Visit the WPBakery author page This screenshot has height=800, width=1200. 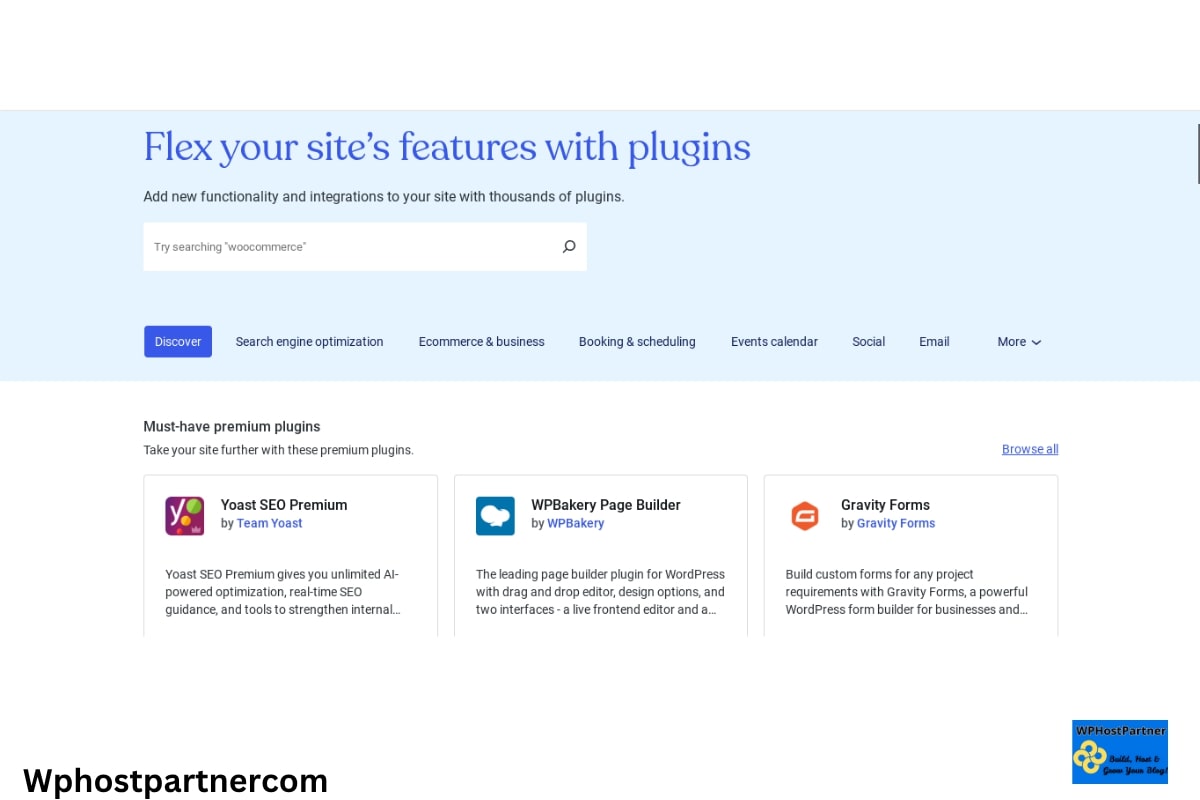(x=576, y=523)
